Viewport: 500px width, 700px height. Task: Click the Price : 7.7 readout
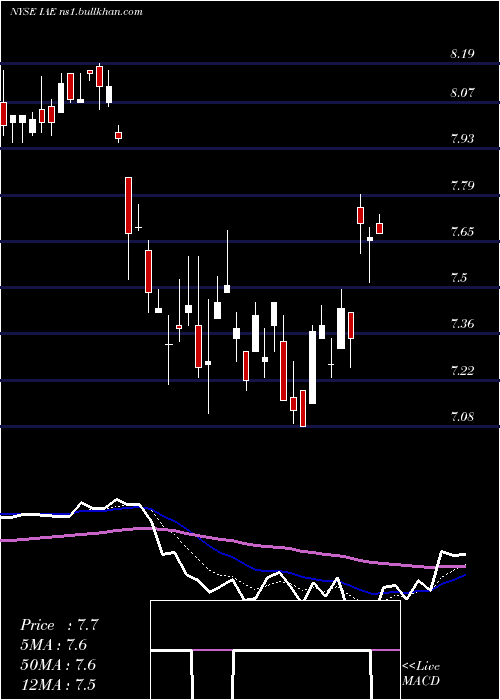click(x=58, y=625)
